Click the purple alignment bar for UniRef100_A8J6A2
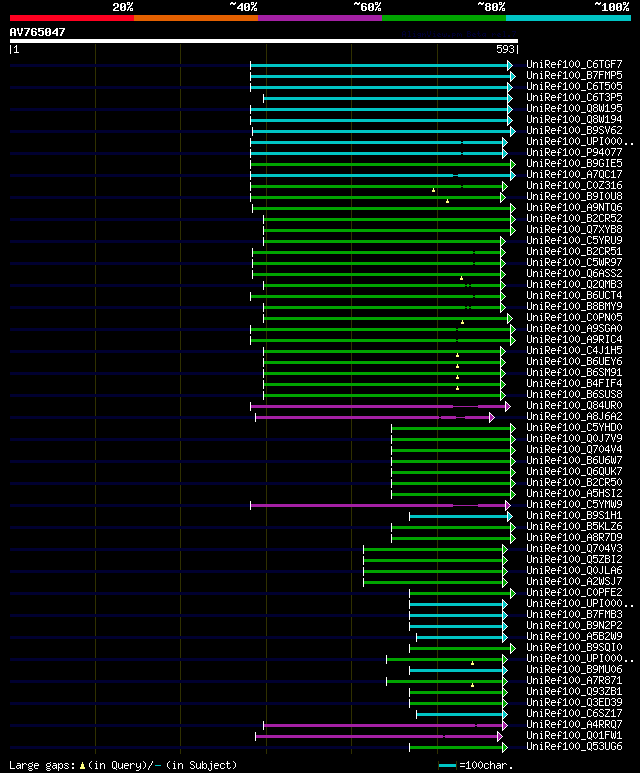The width and height of the screenshot is (640, 773). [x=373, y=418]
